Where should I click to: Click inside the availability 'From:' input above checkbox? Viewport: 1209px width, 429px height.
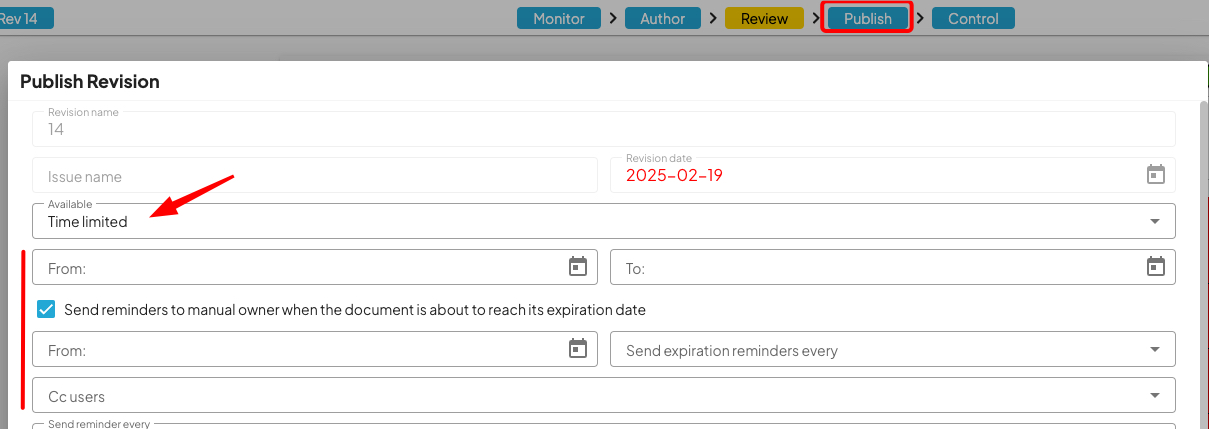coord(300,268)
